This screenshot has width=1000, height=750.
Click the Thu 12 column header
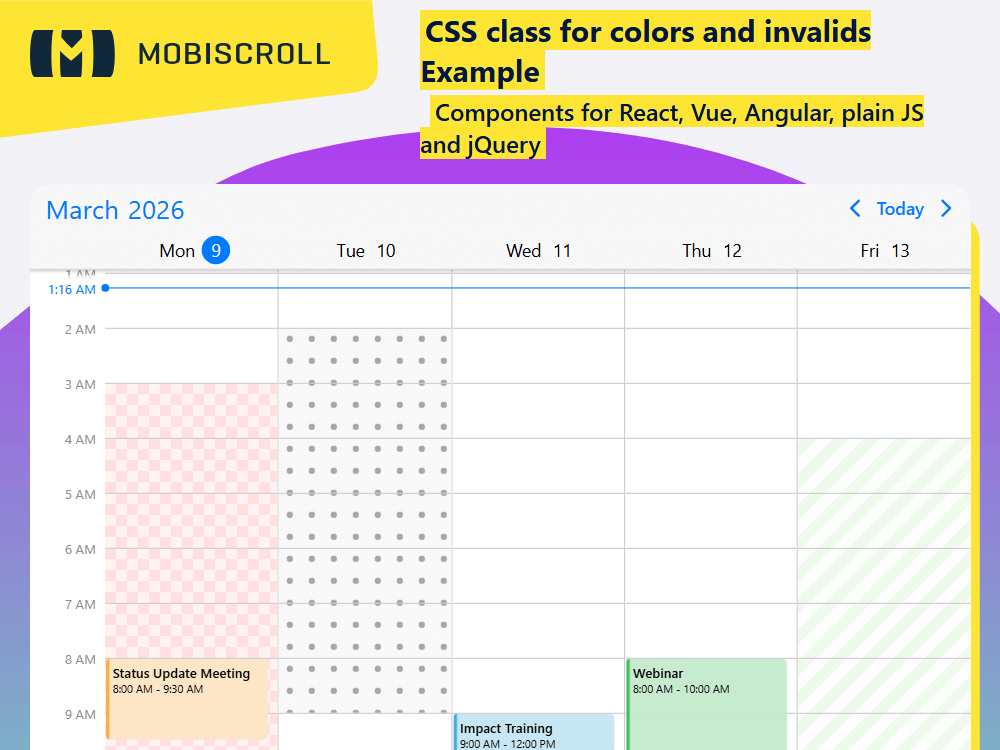pos(712,250)
